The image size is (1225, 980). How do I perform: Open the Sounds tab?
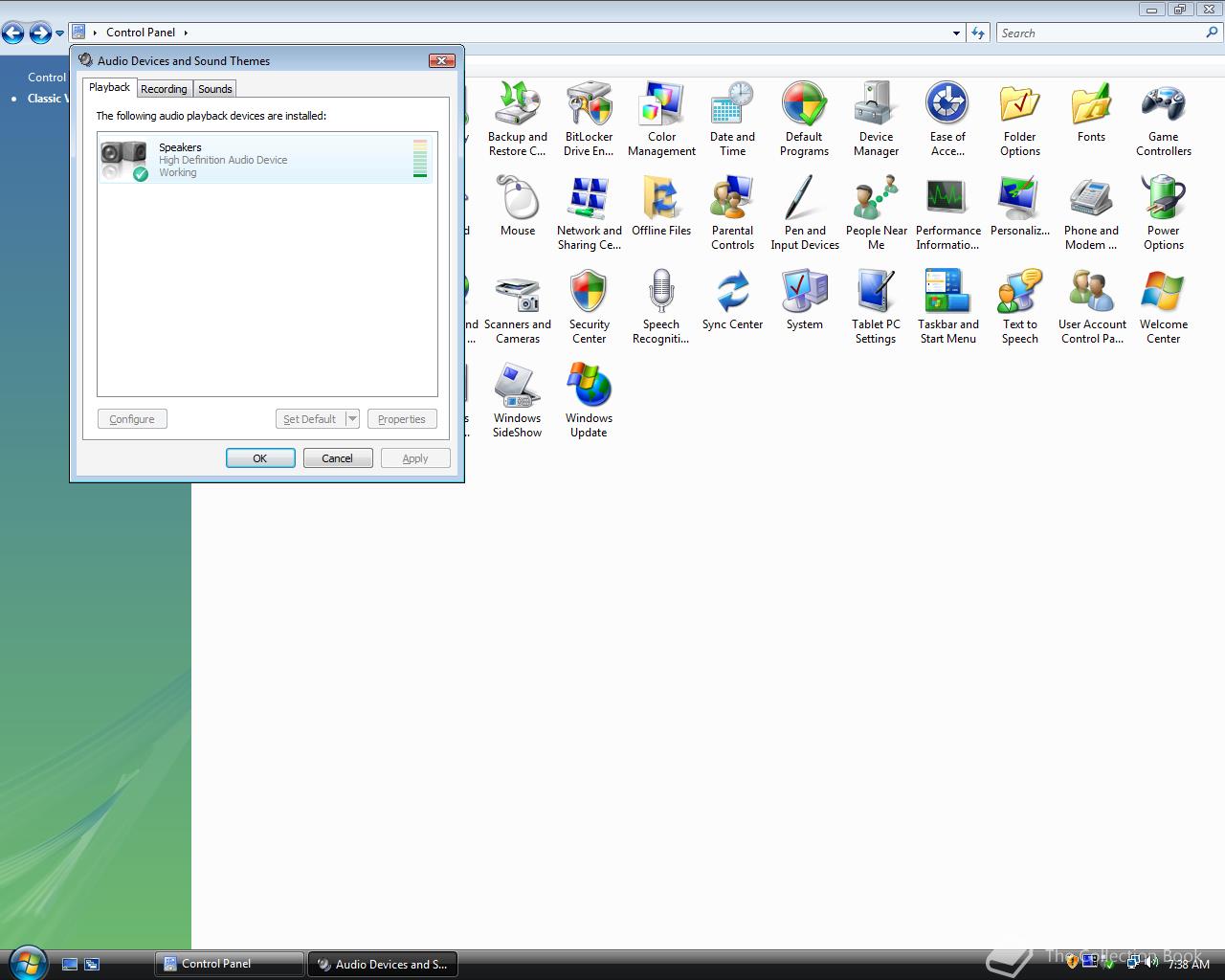(214, 88)
